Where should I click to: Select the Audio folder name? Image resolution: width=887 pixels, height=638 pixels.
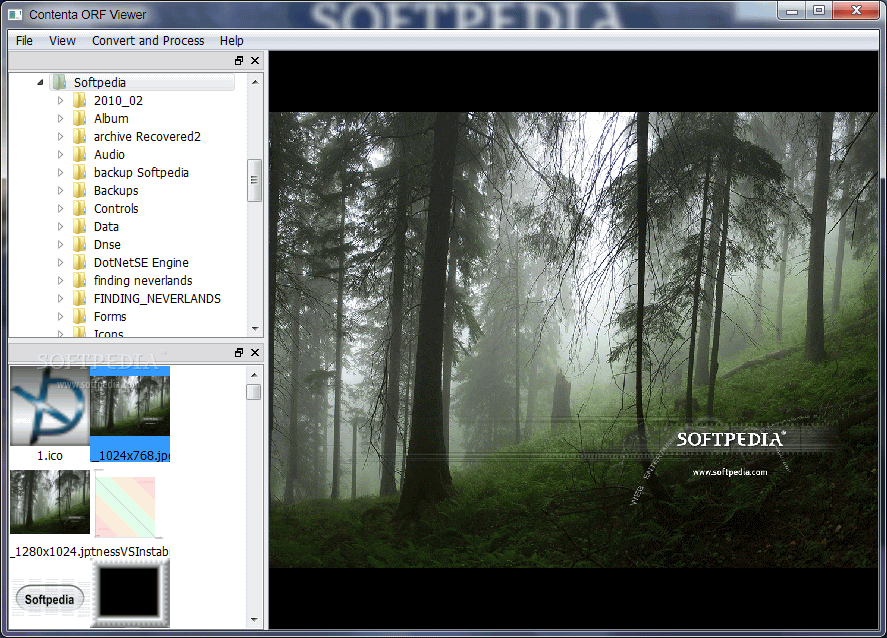(109, 155)
